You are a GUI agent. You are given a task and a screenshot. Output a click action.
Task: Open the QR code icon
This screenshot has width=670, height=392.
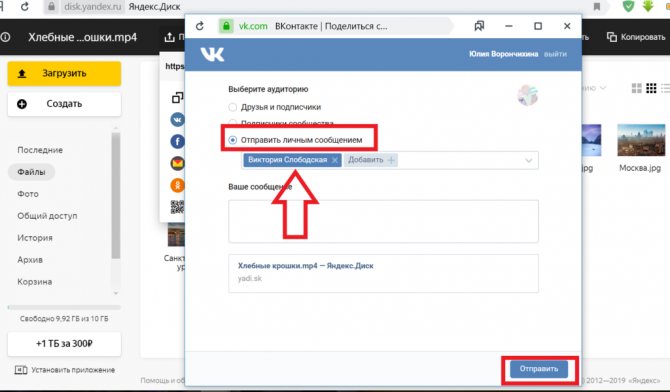coord(177,207)
